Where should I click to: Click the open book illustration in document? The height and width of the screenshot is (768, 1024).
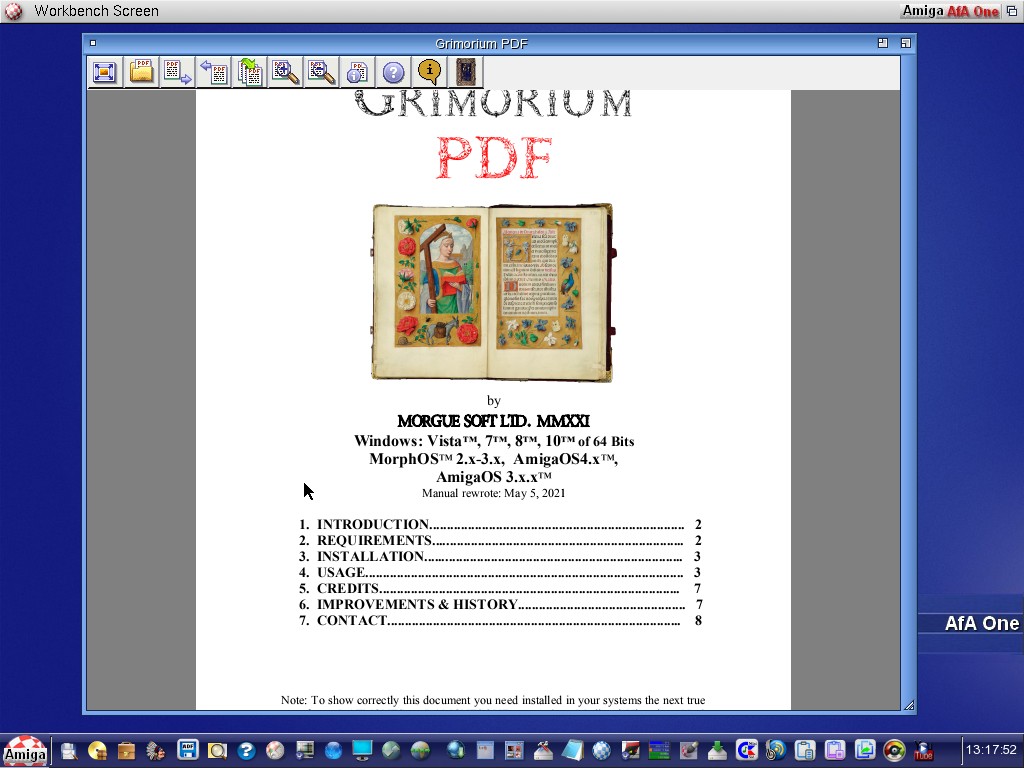(492, 292)
